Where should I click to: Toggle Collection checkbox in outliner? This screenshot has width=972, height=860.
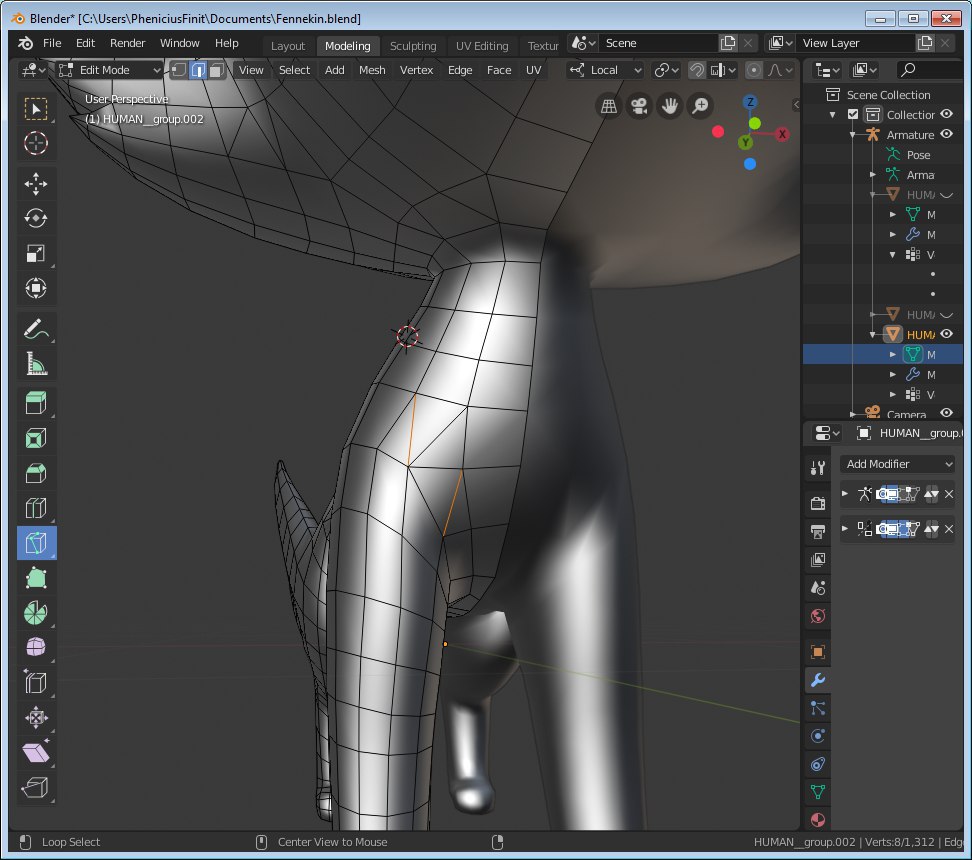pos(853,115)
